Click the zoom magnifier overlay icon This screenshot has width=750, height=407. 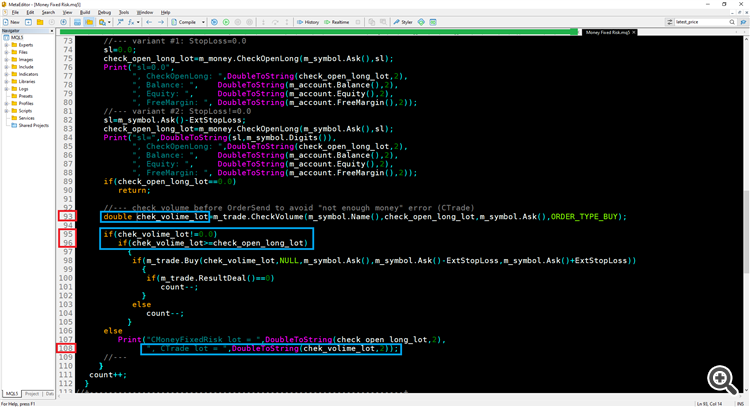click(x=722, y=379)
